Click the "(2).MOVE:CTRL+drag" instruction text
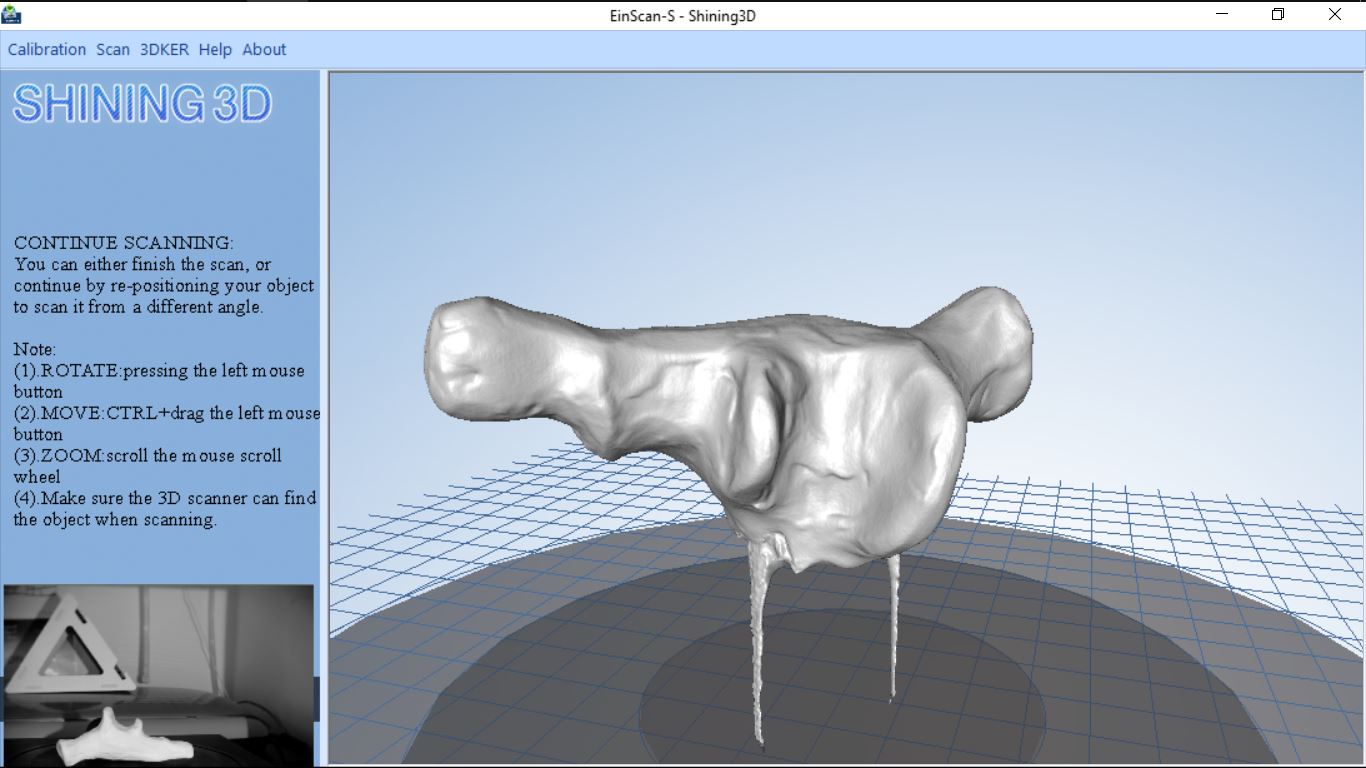The width and height of the screenshot is (1366, 768). [x=167, y=423]
